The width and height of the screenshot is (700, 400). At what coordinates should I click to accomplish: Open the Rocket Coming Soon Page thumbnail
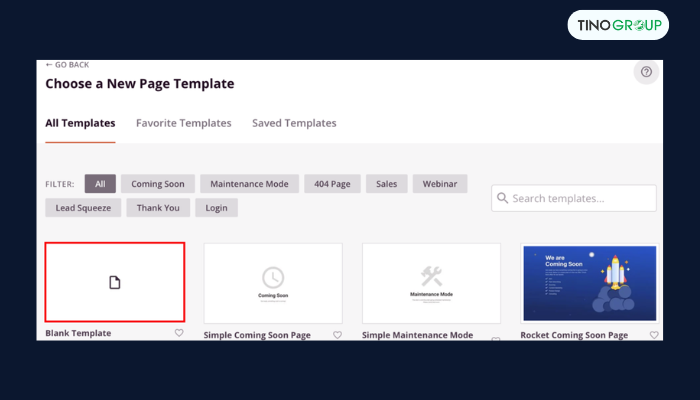coord(589,283)
